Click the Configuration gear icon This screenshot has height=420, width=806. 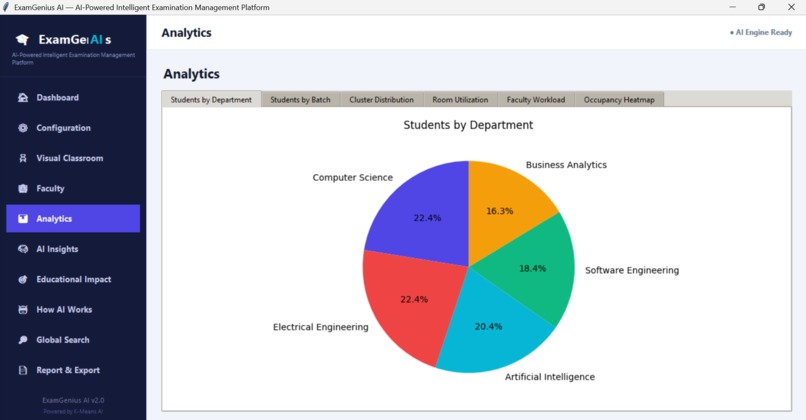[x=23, y=128]
